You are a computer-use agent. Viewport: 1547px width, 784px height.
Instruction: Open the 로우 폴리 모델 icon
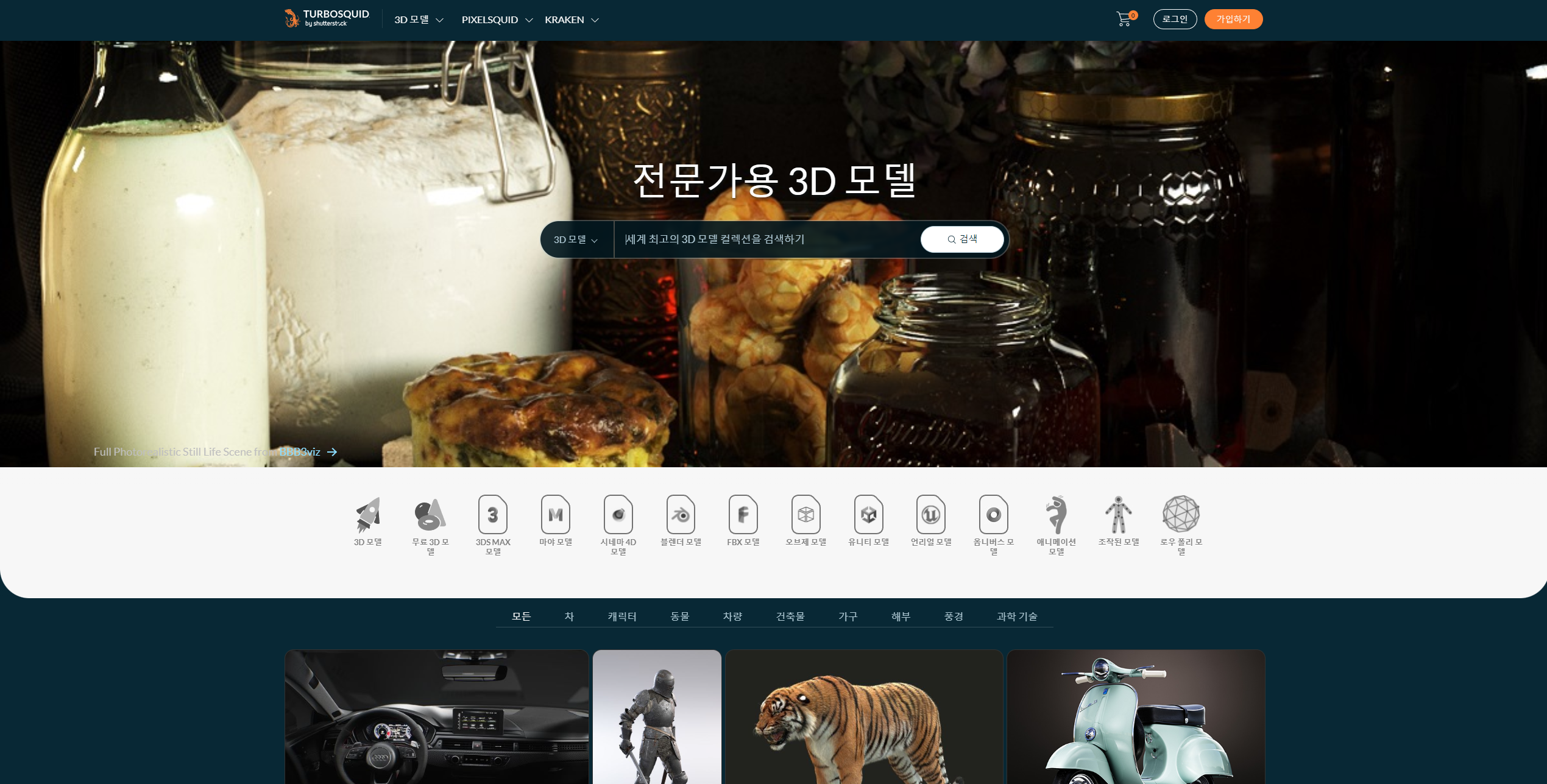click(x=1181, y=515)
